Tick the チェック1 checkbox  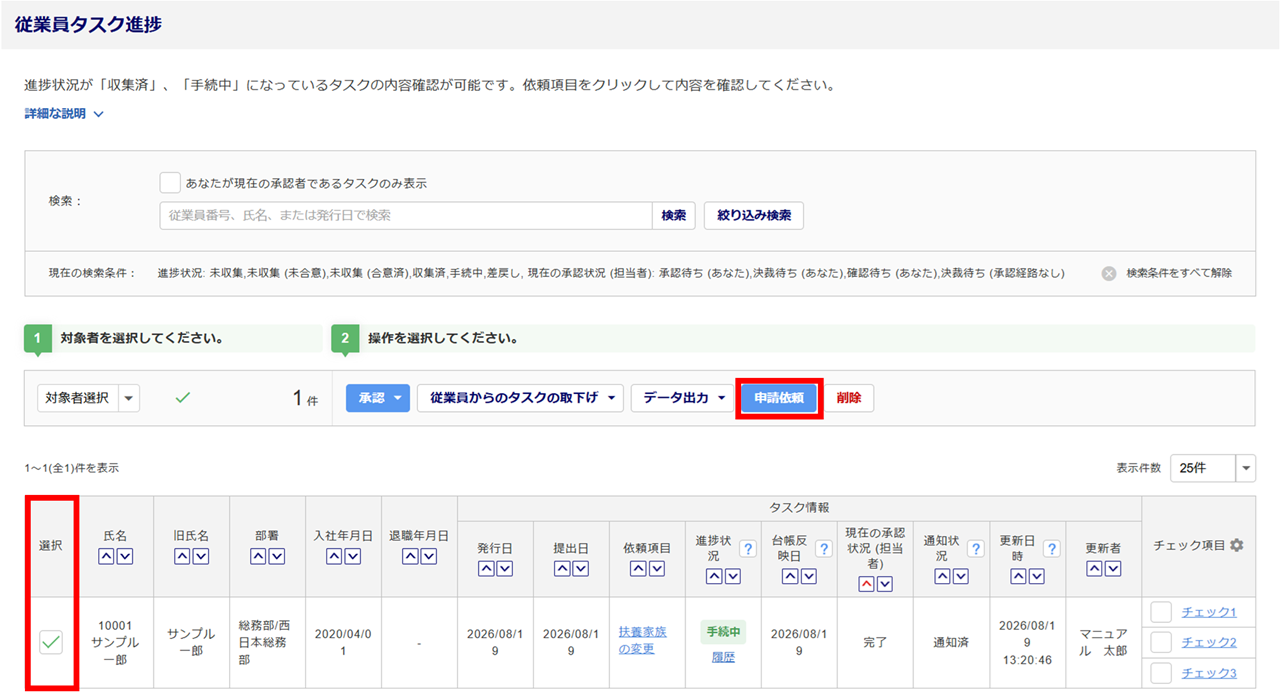pyautogui.click(x=1161, y=612)
